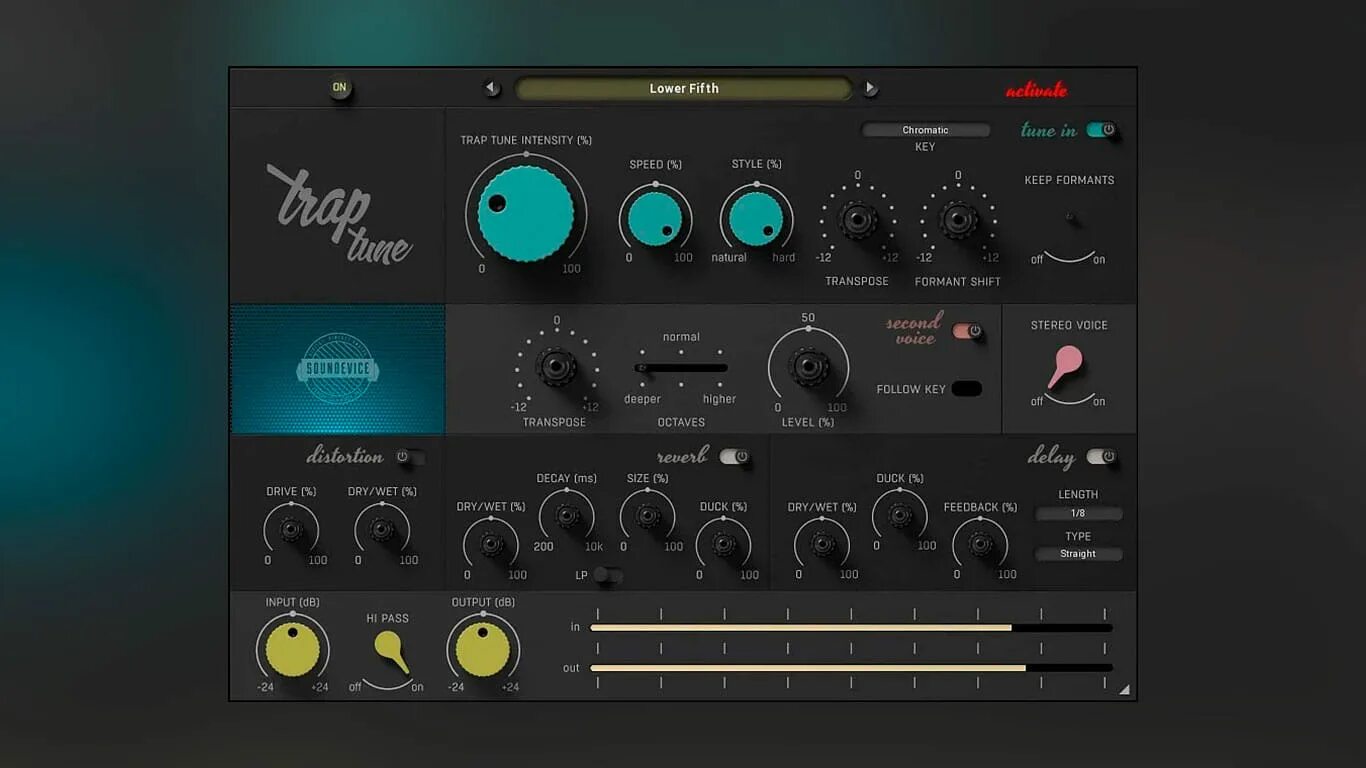Click the HI PASS label
This screenshot has width=1366, height=768.
pos(387,618)
